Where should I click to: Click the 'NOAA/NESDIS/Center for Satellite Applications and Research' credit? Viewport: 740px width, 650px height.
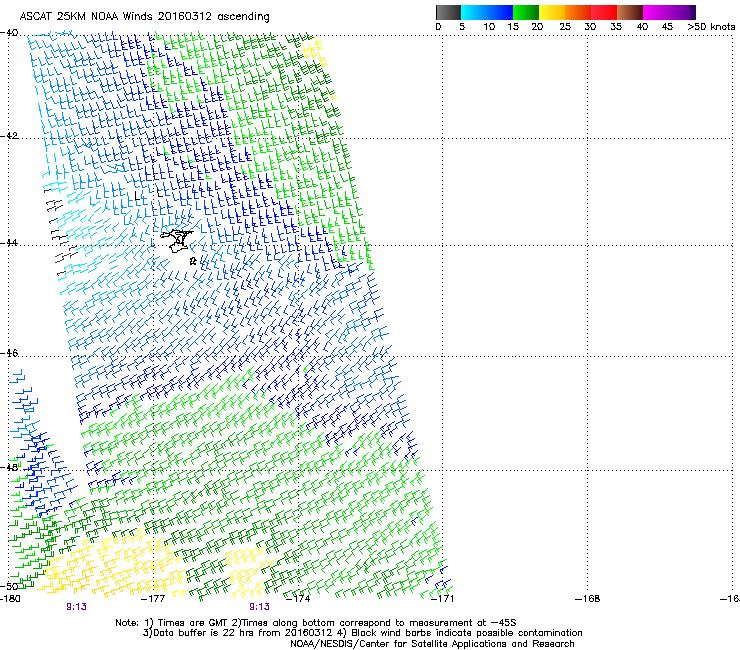point(432,644)
